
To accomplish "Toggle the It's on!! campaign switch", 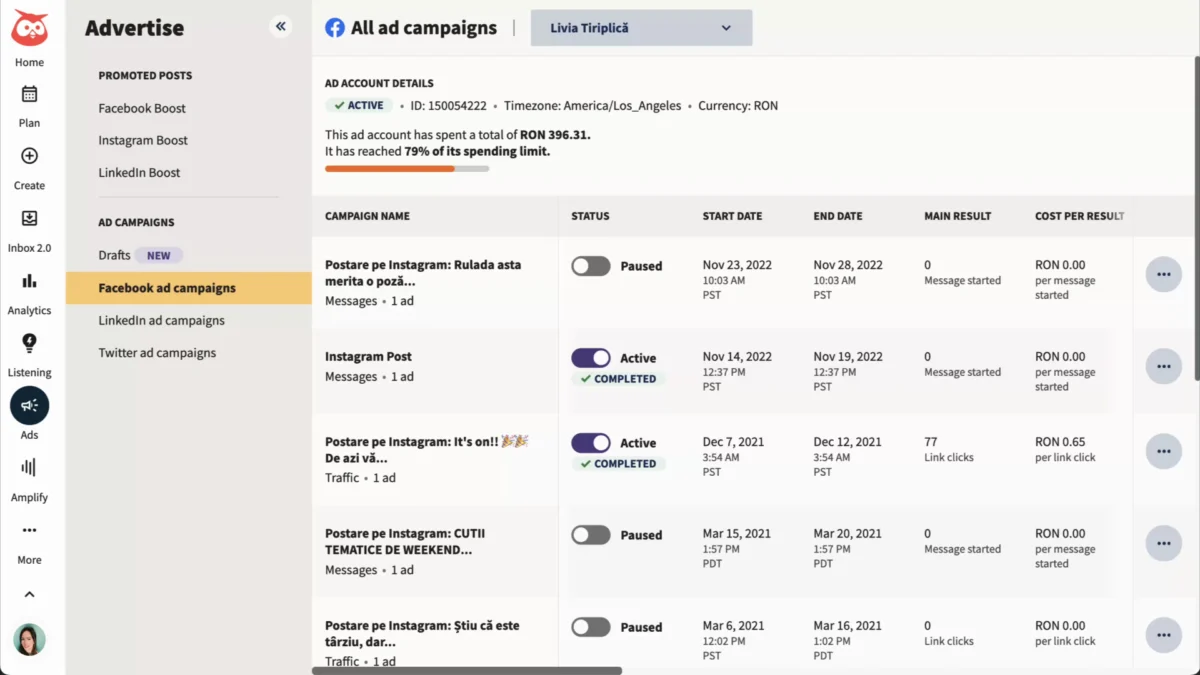I will point(591,443).
